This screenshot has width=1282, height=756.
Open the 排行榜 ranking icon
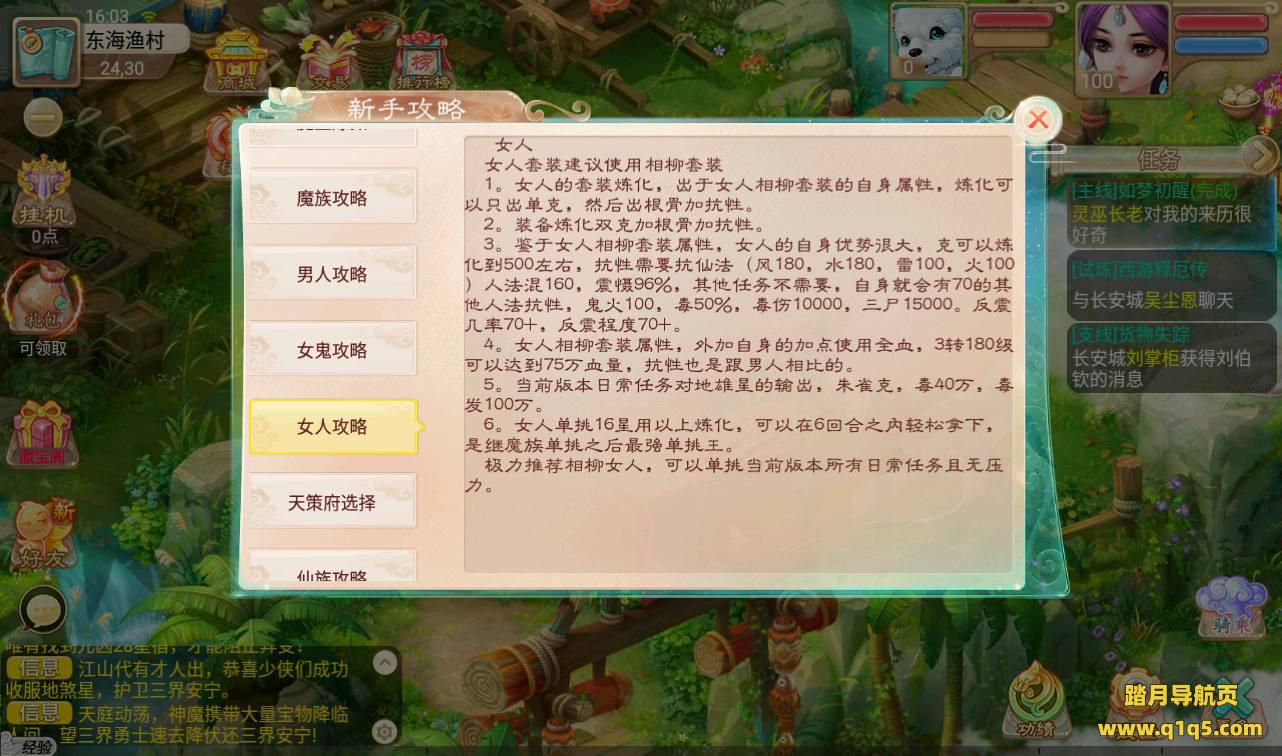tap(422, 62)
